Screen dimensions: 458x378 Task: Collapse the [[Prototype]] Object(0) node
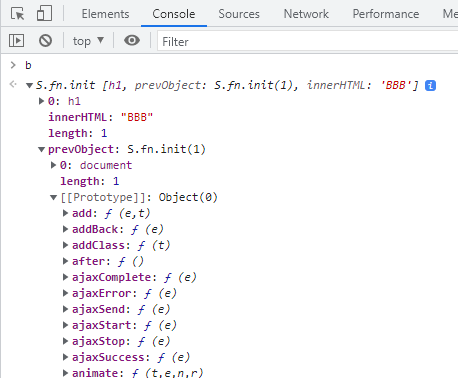click(53, 198)
